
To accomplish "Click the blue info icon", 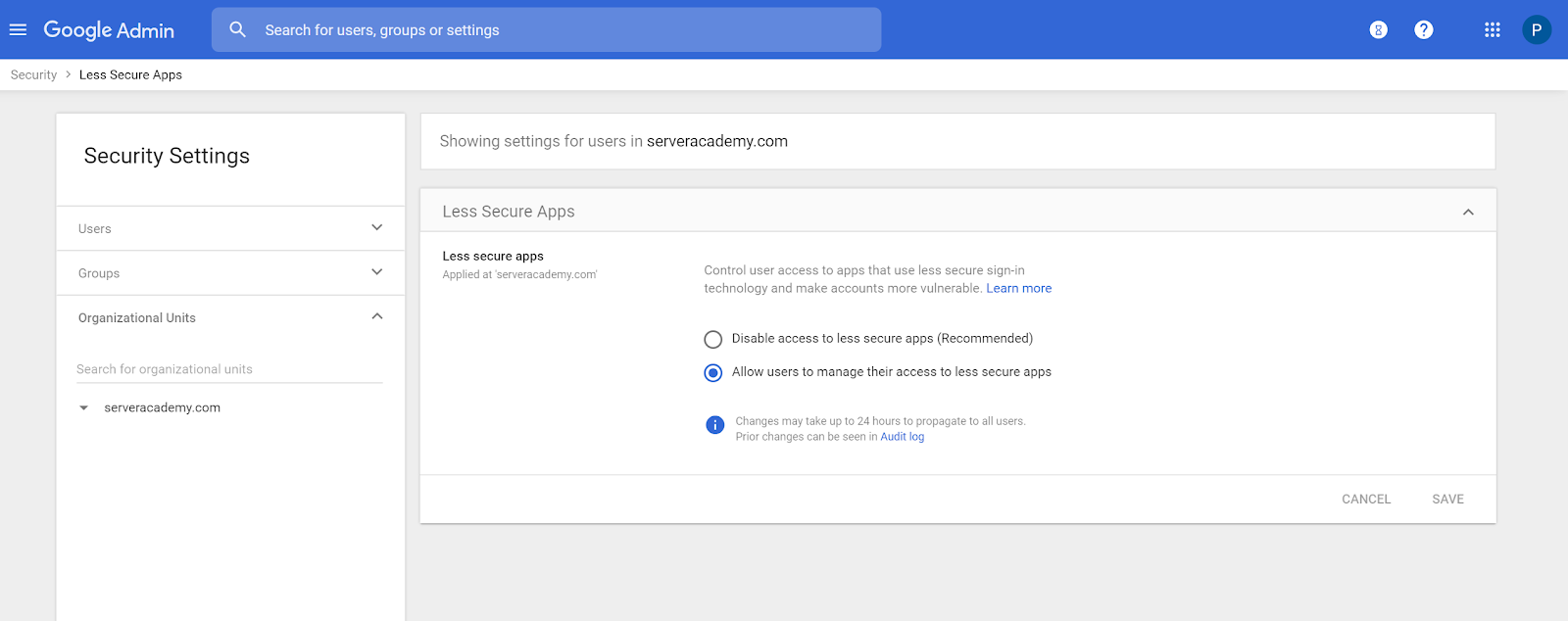I will (714, 425).
